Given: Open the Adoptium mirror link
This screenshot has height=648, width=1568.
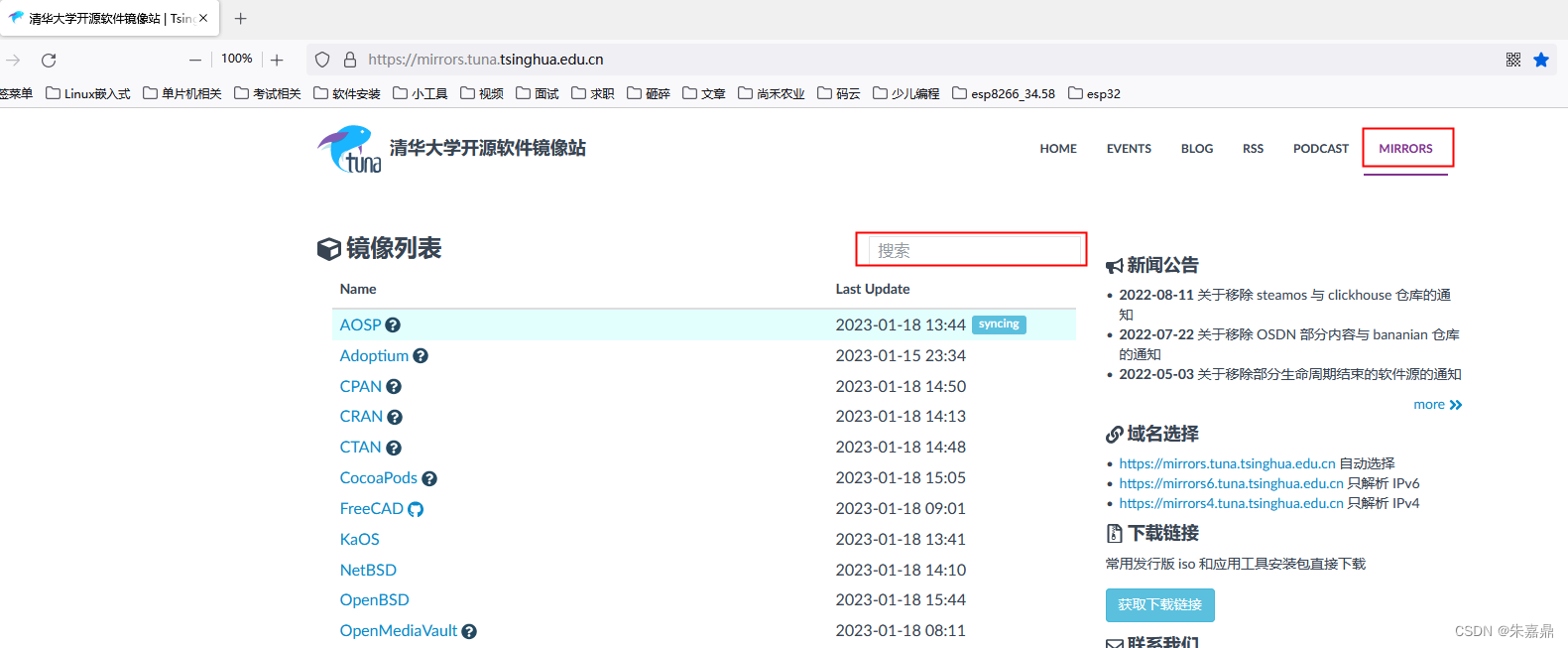Looking at the screenshot, I should pos(374,356).
